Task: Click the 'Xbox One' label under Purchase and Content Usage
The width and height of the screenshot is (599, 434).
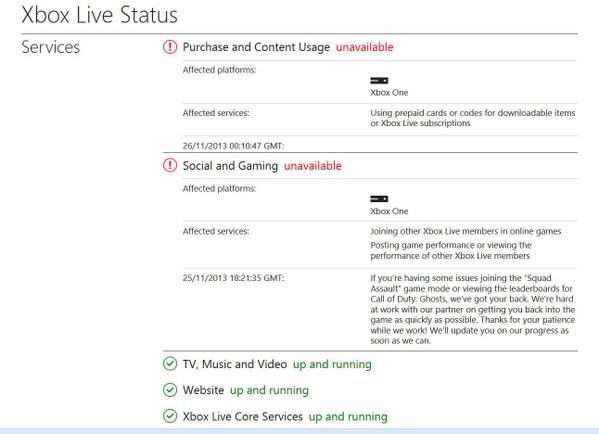Action: [389, 92]
